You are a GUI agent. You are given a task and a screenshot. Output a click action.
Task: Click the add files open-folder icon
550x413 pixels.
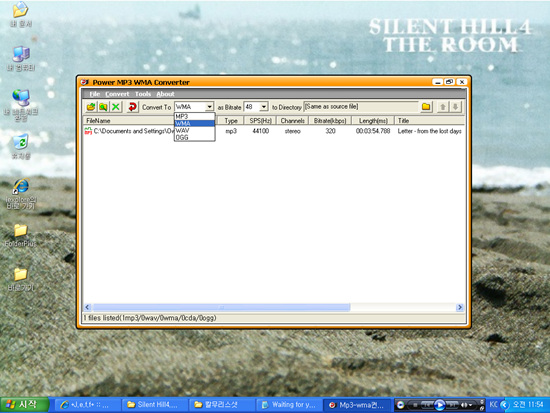click(x=91, y=107)
